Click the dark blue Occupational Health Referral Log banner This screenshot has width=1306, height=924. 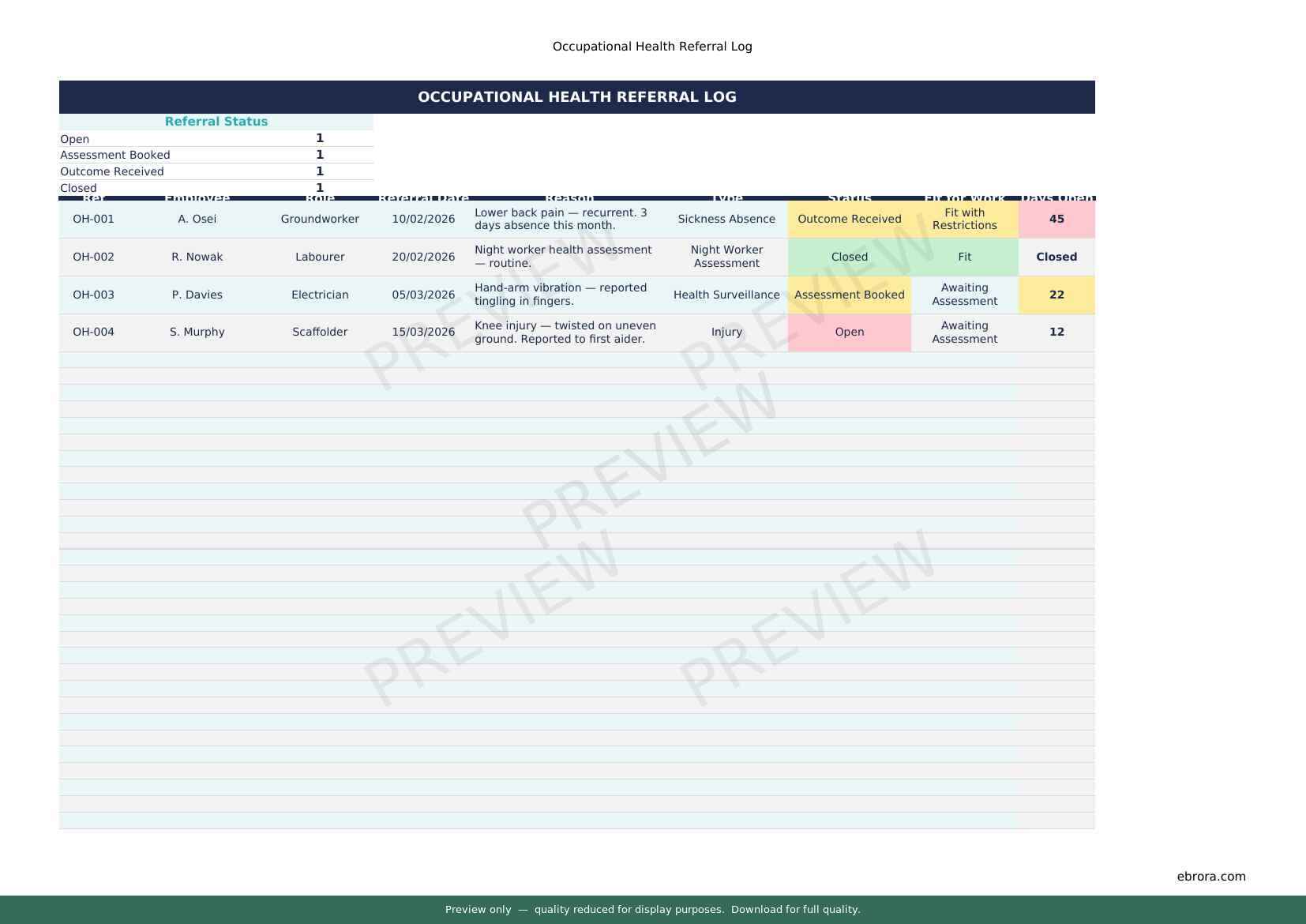pyautogui.click(x=576, y=97)
